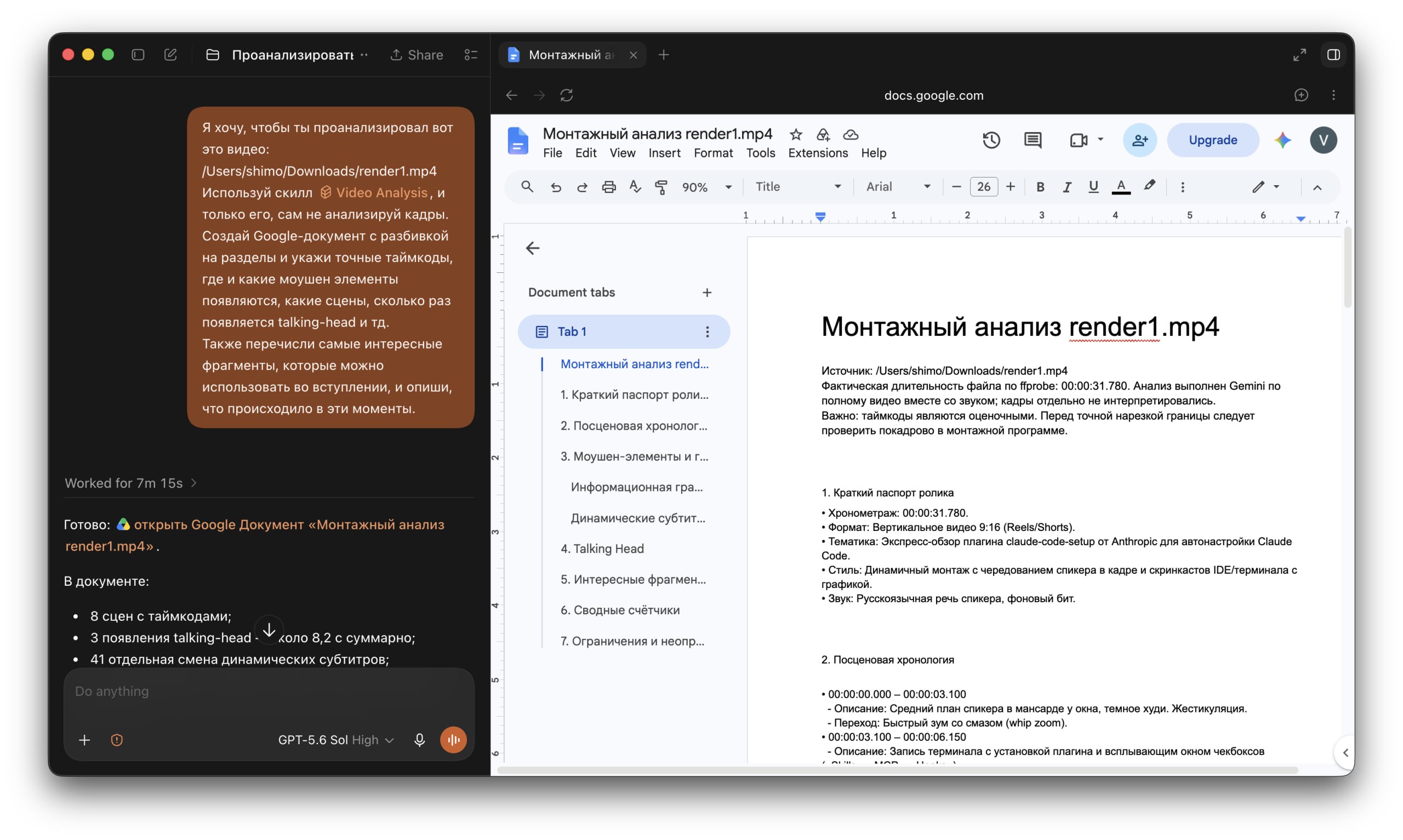Open version history clock icon
Viewport: 1403px width, 840px height.
pos(991,140)
